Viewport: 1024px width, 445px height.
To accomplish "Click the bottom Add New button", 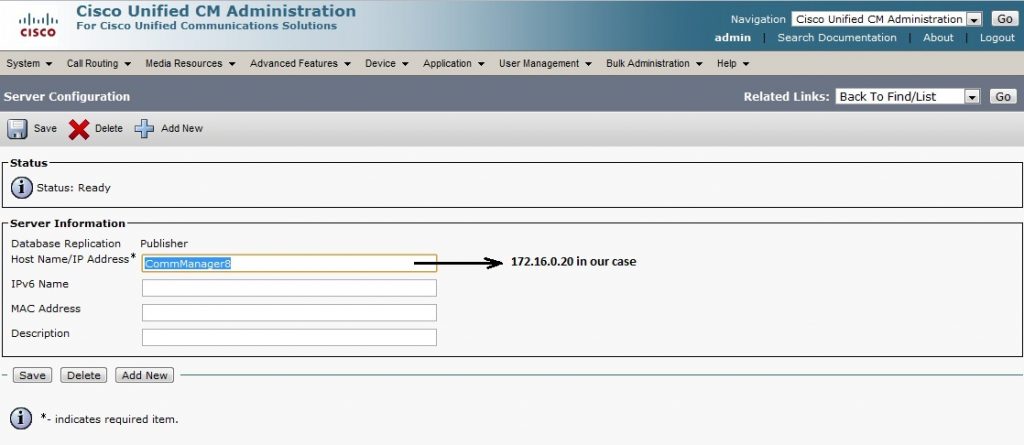I will click(144, 375).
